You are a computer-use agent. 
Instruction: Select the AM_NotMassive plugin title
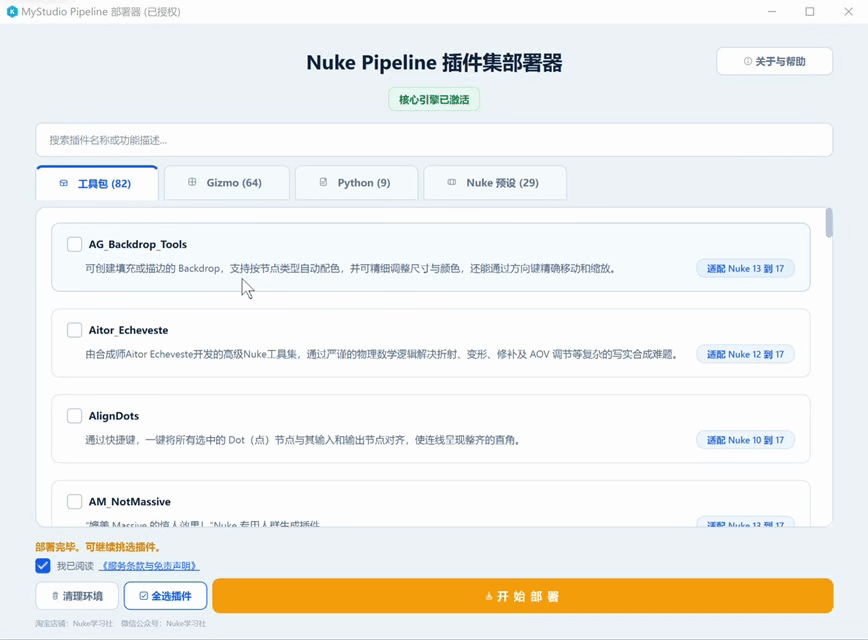click(130, 502)
